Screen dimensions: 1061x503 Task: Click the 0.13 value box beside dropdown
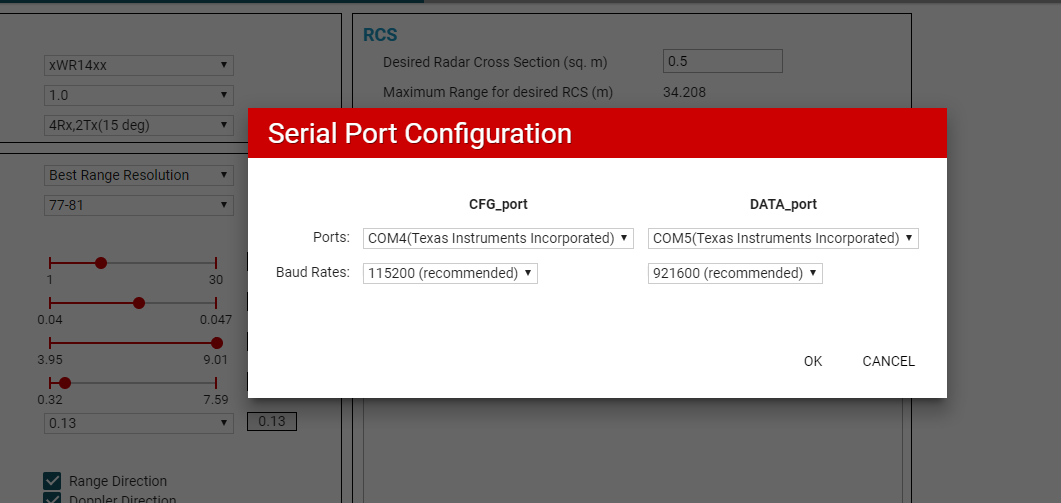(272, 422)
